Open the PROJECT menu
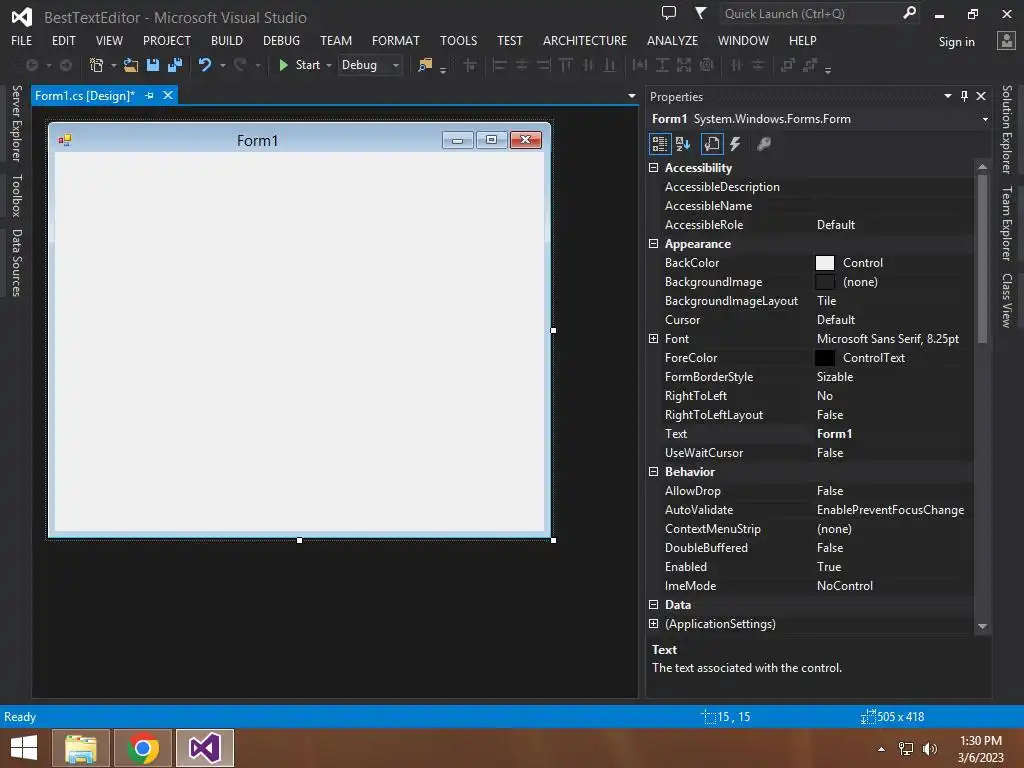The width and height of the screenshot is (1024, 768). [x=167, y=40]
